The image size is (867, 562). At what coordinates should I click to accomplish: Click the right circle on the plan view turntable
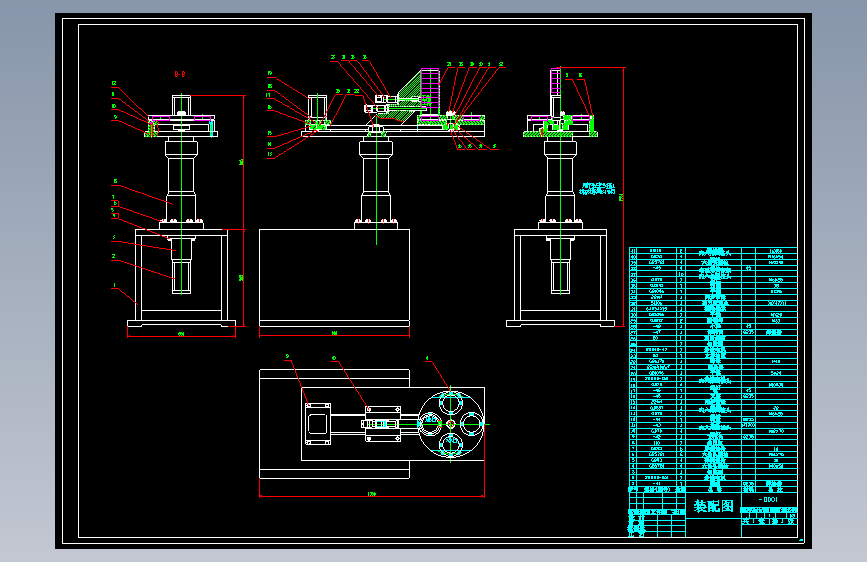click(472, 424)
